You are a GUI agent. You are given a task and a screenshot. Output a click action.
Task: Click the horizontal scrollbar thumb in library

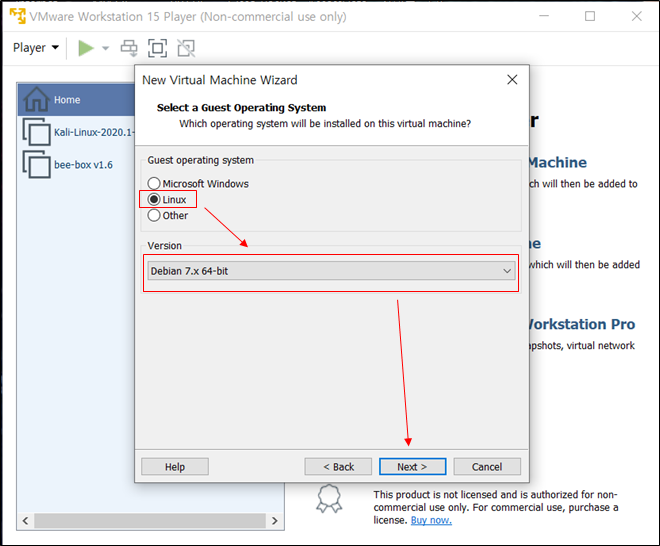tap(150, 521)
